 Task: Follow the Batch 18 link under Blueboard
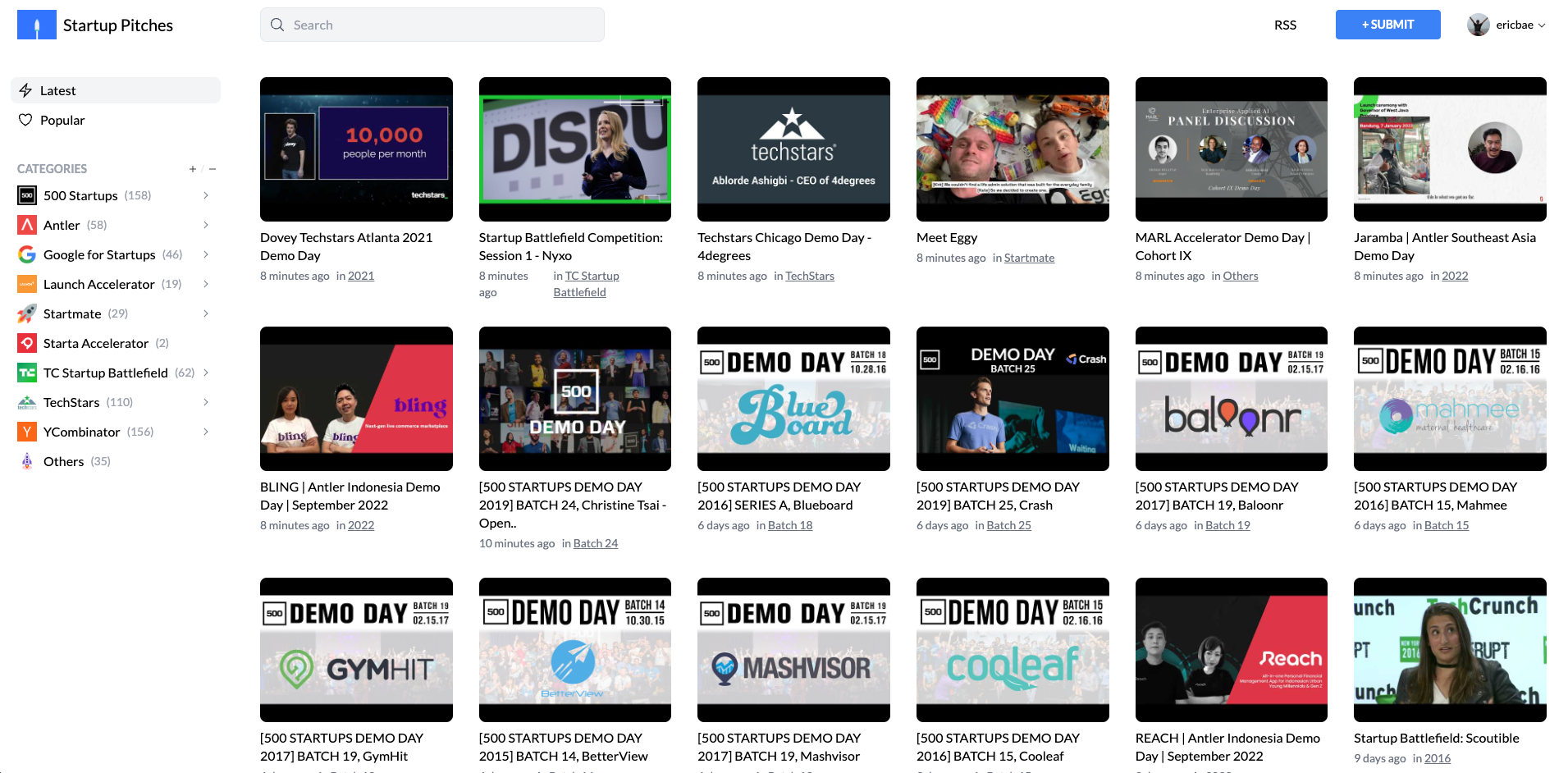790,525
